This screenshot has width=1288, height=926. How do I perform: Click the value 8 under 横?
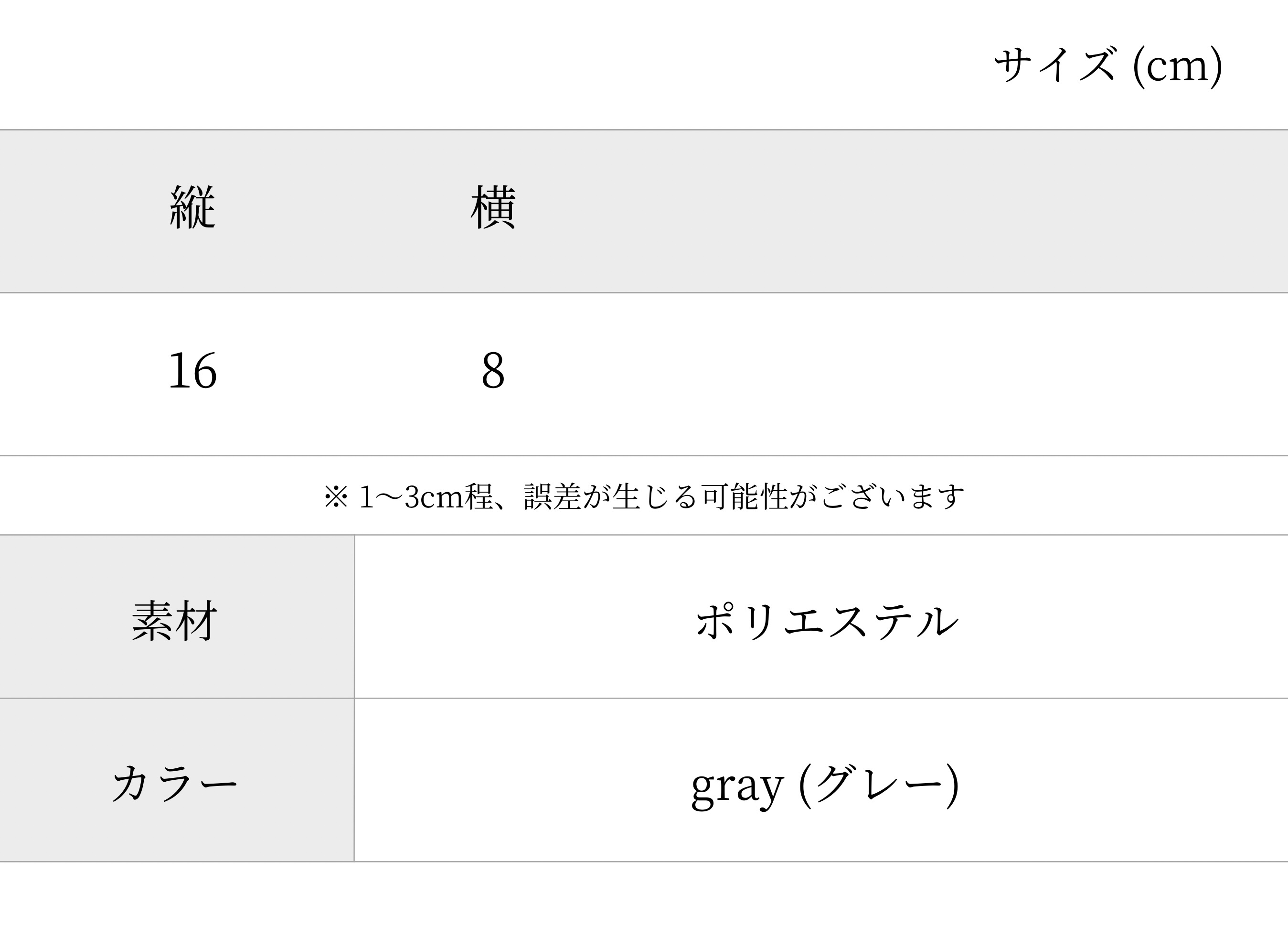pyautogui.click(x=493, y=370)
